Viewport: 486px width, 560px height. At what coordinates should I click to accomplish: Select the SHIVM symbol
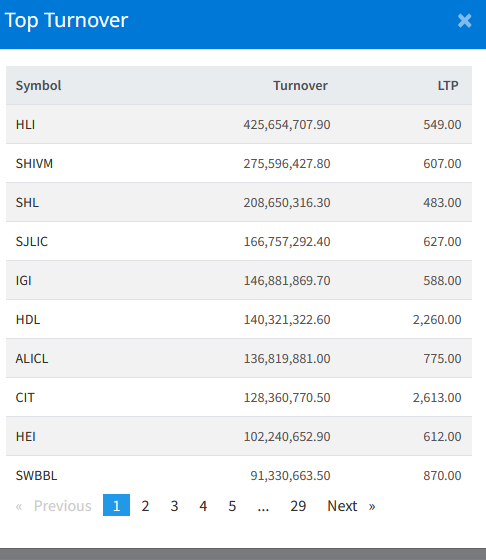(34, 164)
